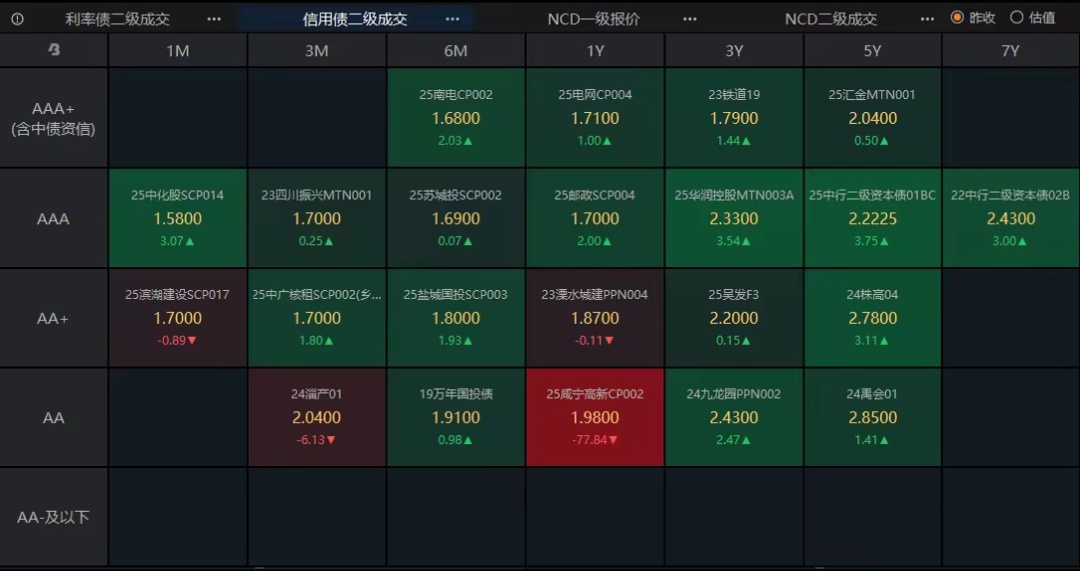
Task: Switch to the NCD一级报价 tab
Action: coord(593,19)
